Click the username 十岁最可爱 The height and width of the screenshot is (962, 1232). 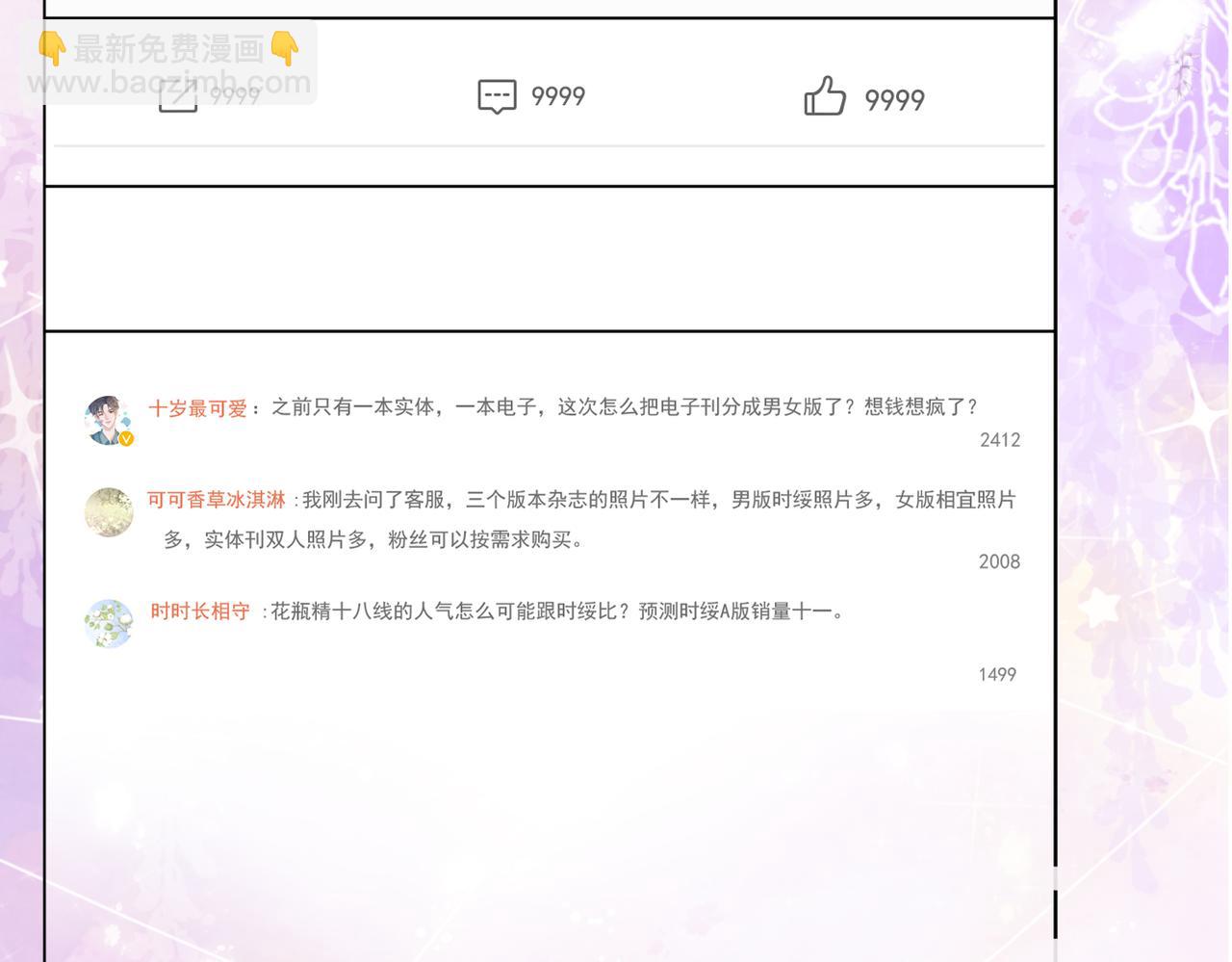(x=197, y=408)
